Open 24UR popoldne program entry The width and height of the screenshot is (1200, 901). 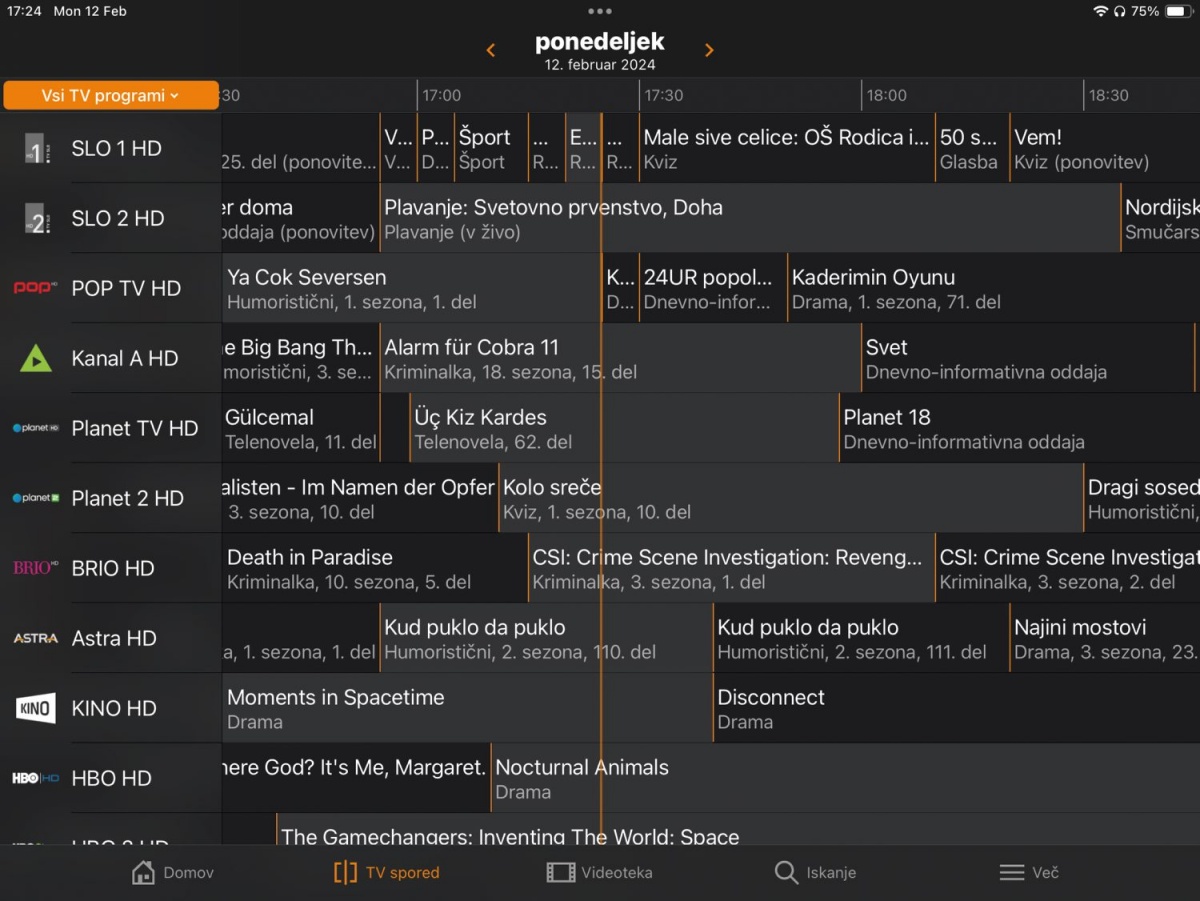(x=713, y=288)
